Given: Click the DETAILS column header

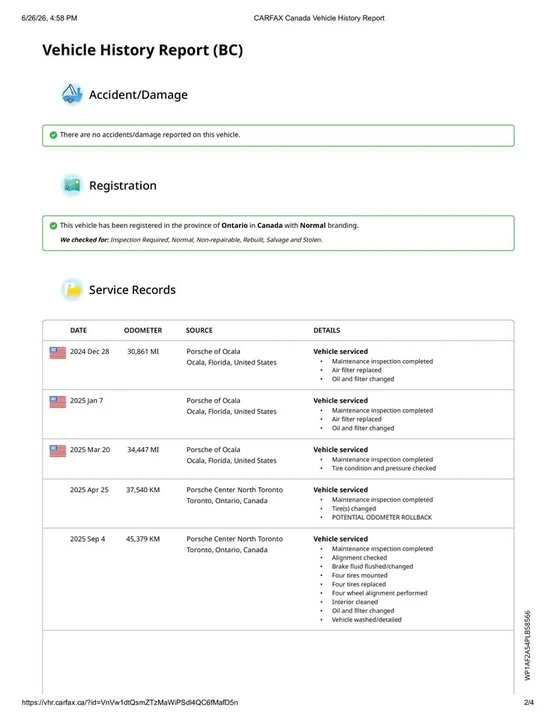Looking at the screenshot, I should (327, 330).
